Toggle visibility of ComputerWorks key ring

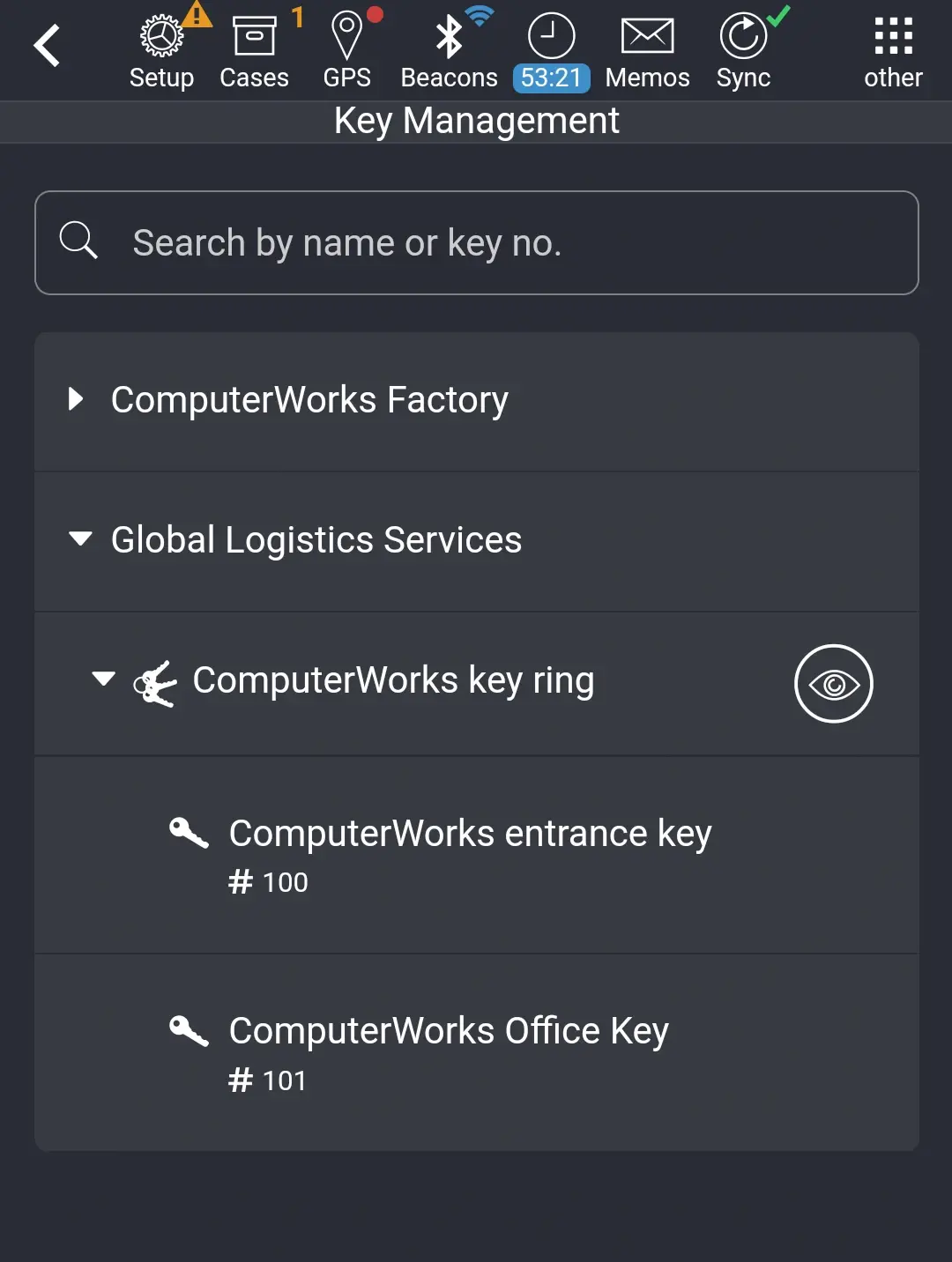(x=832, y=683)
